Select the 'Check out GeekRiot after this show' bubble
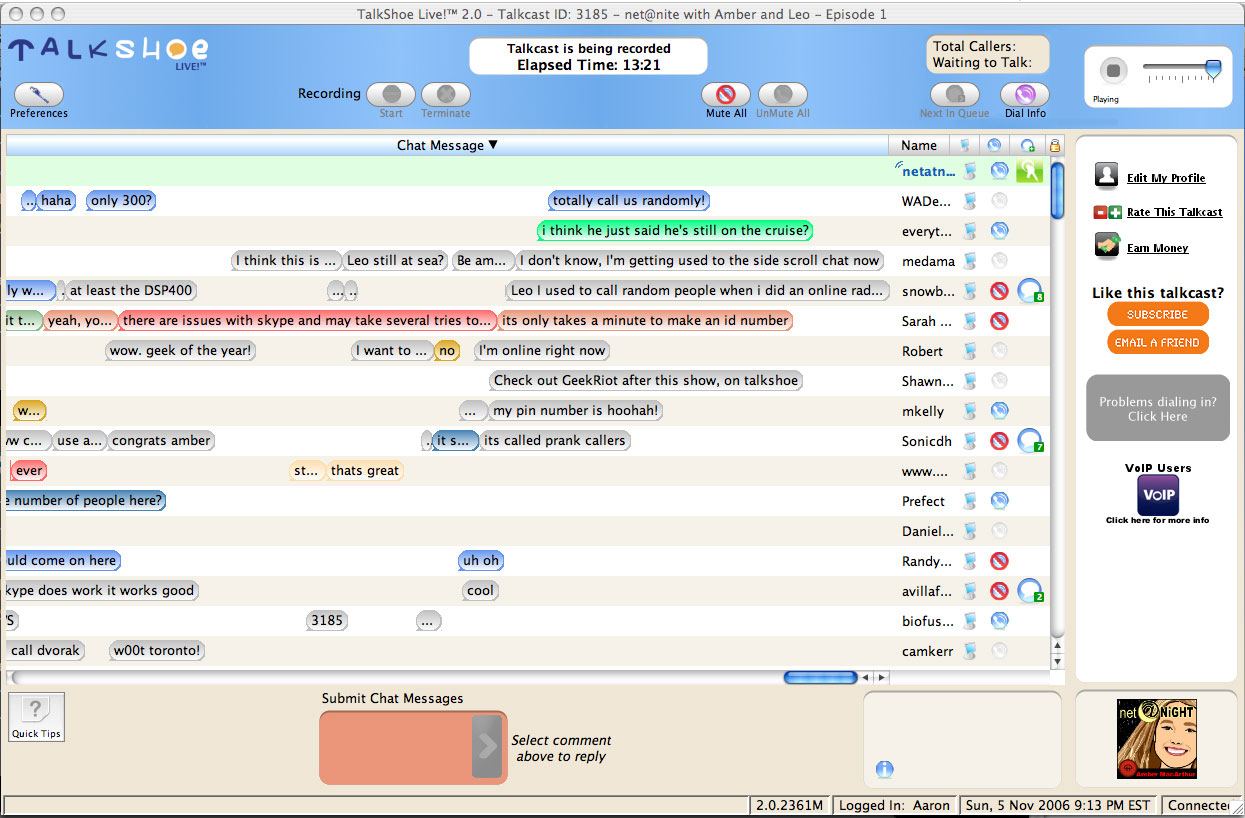This screenshot has width=1245, height=818. [x=647, y=380]
